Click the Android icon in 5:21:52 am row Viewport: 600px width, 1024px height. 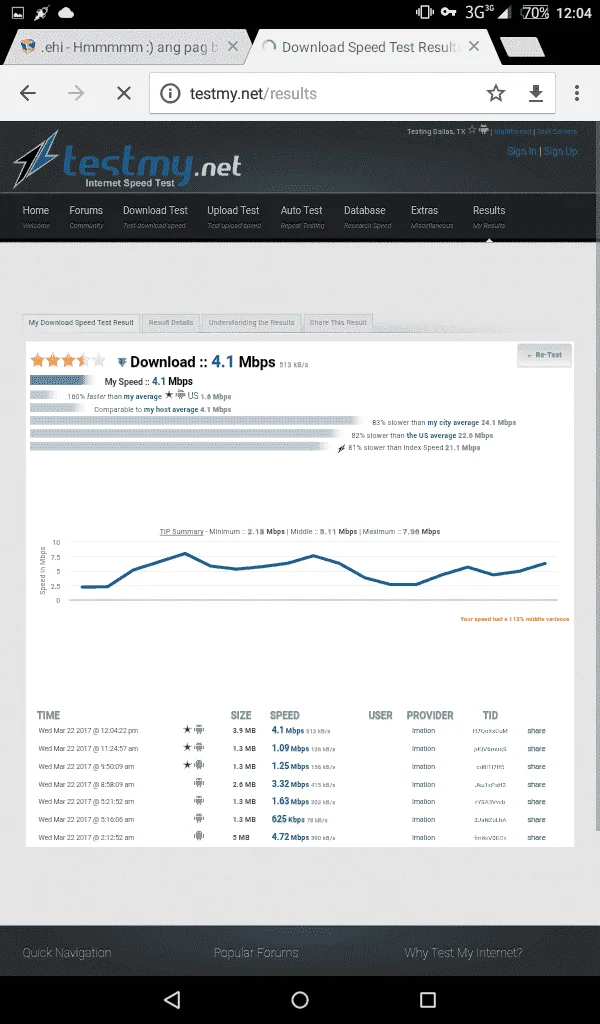tap(199, 800)
